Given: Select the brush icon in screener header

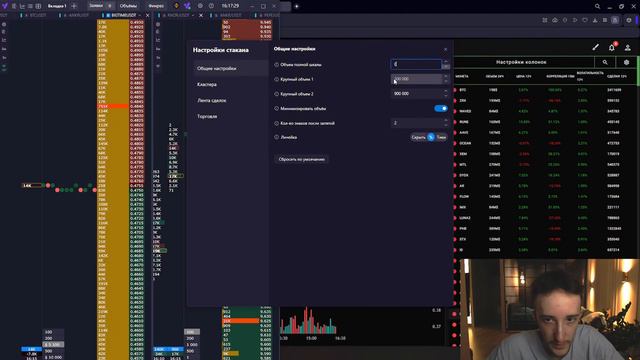Looking at the screenshot, I should (596, 48).
